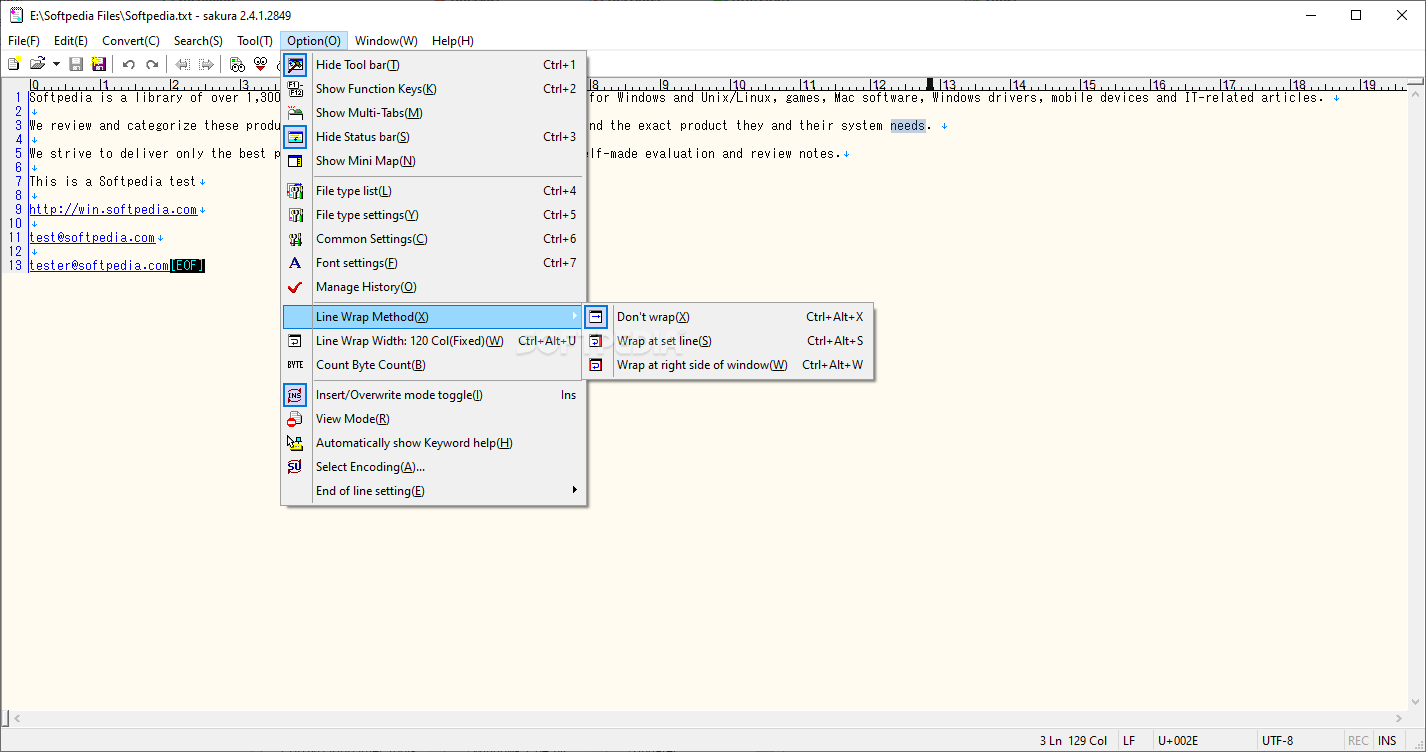Open Find via binoculars toolbar icon
This screenshot has height=752, width=1426.
(x=237, y=64)
